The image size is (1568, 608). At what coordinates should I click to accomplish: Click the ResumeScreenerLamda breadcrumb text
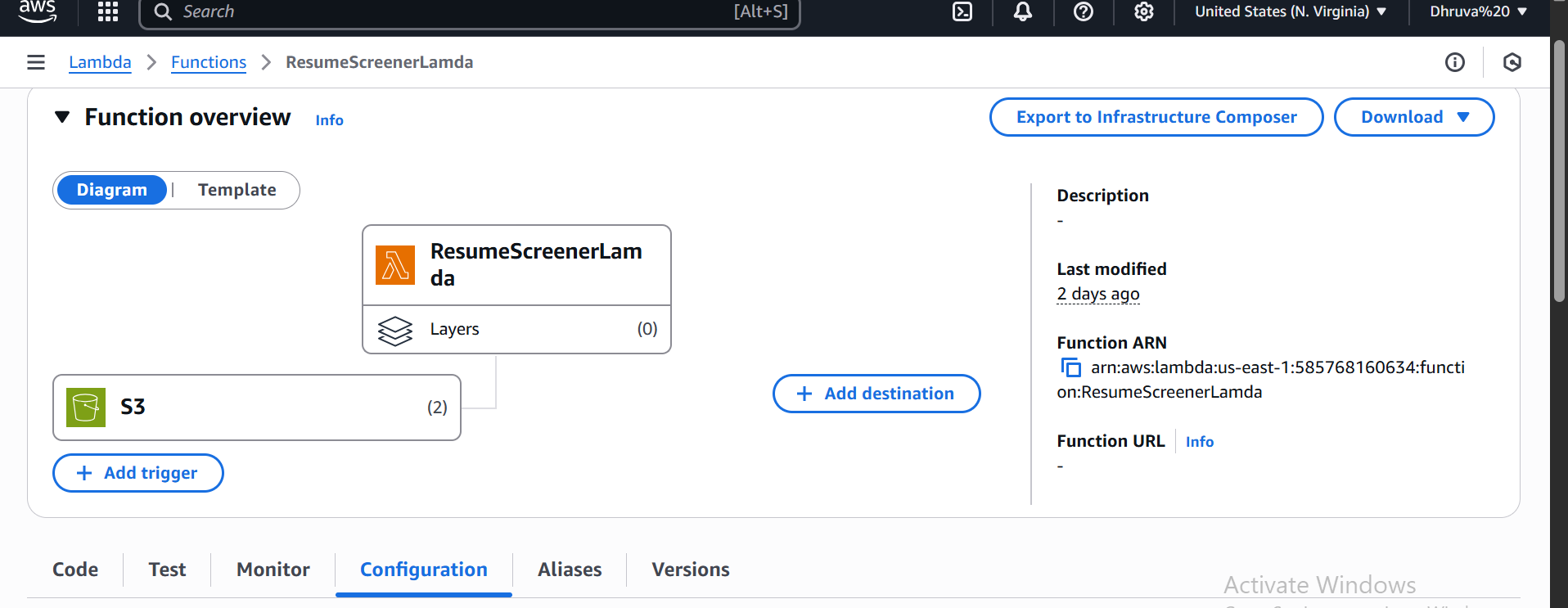pos(380,62)
